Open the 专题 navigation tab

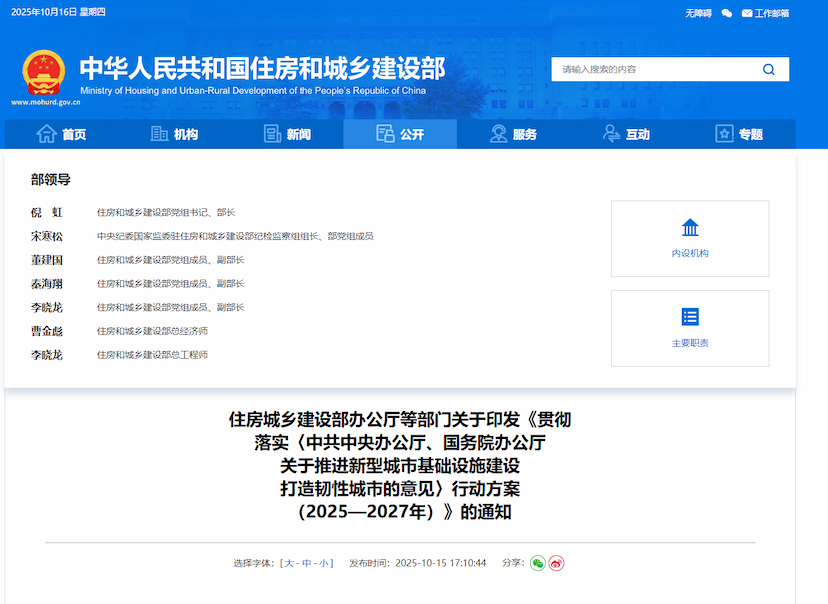tap(739, 134)
